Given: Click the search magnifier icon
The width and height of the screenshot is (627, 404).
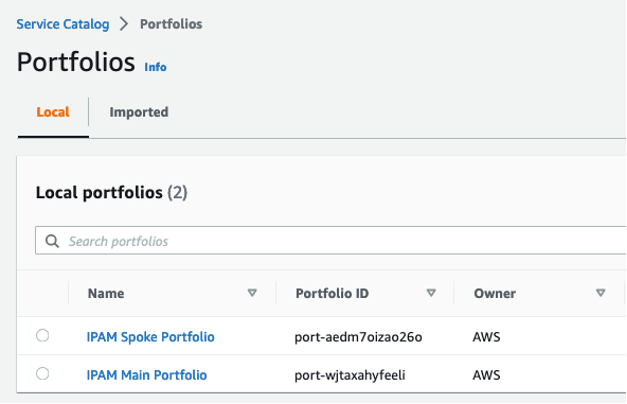Looking at the screenshot, I should click(x=52, y=241).
